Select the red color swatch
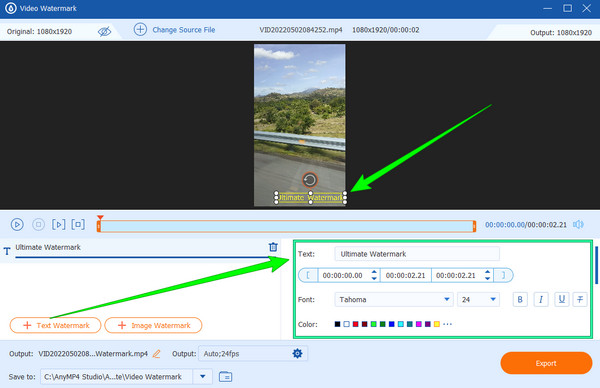Viewport: 600px width, 388px height. click(355, 324)
